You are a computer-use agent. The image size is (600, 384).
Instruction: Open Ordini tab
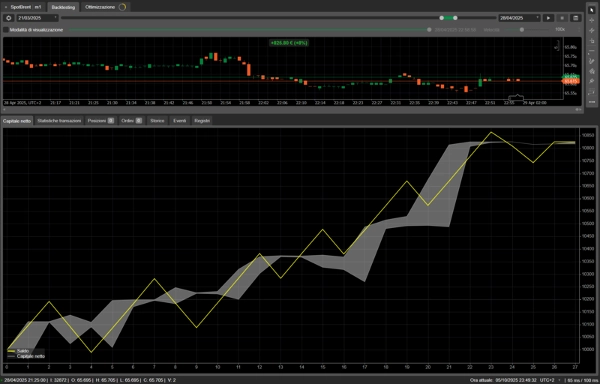click(132, 120)
